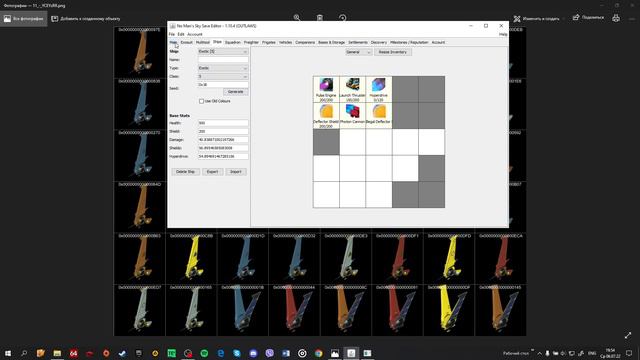Screen dimensions: 640x360
Task: Click the Hyperdrive base stat field
Action: (223, 156)
